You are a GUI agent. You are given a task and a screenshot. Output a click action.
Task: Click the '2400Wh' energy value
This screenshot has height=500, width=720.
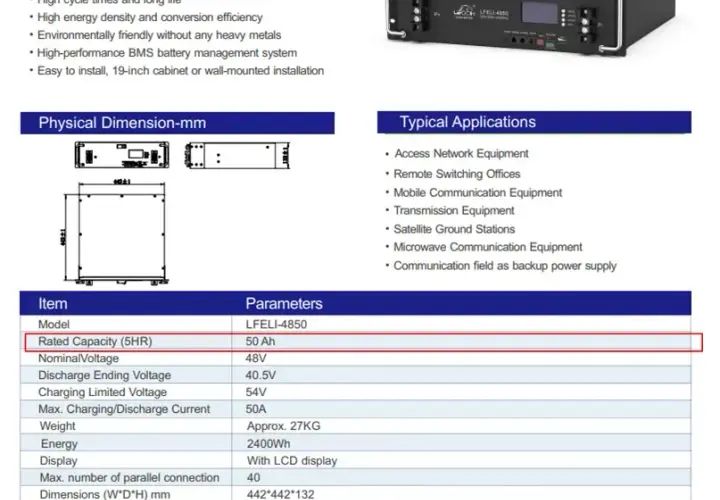[269, 444]
